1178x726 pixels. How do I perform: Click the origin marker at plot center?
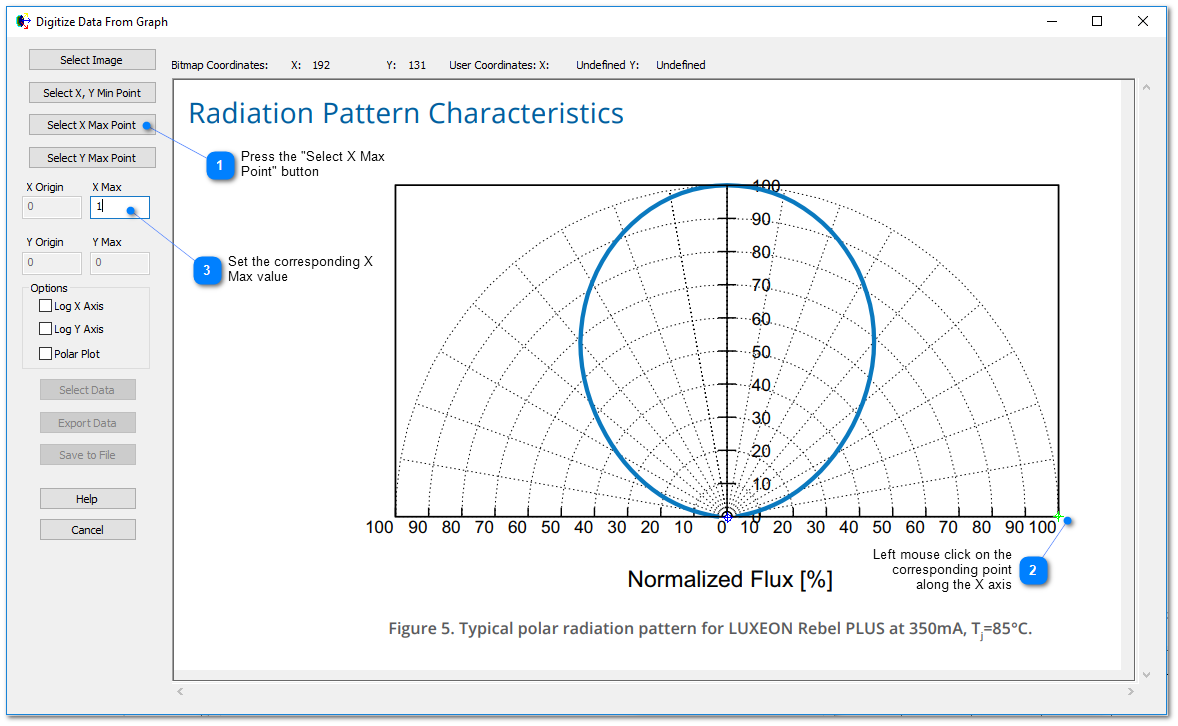(727, 517)
